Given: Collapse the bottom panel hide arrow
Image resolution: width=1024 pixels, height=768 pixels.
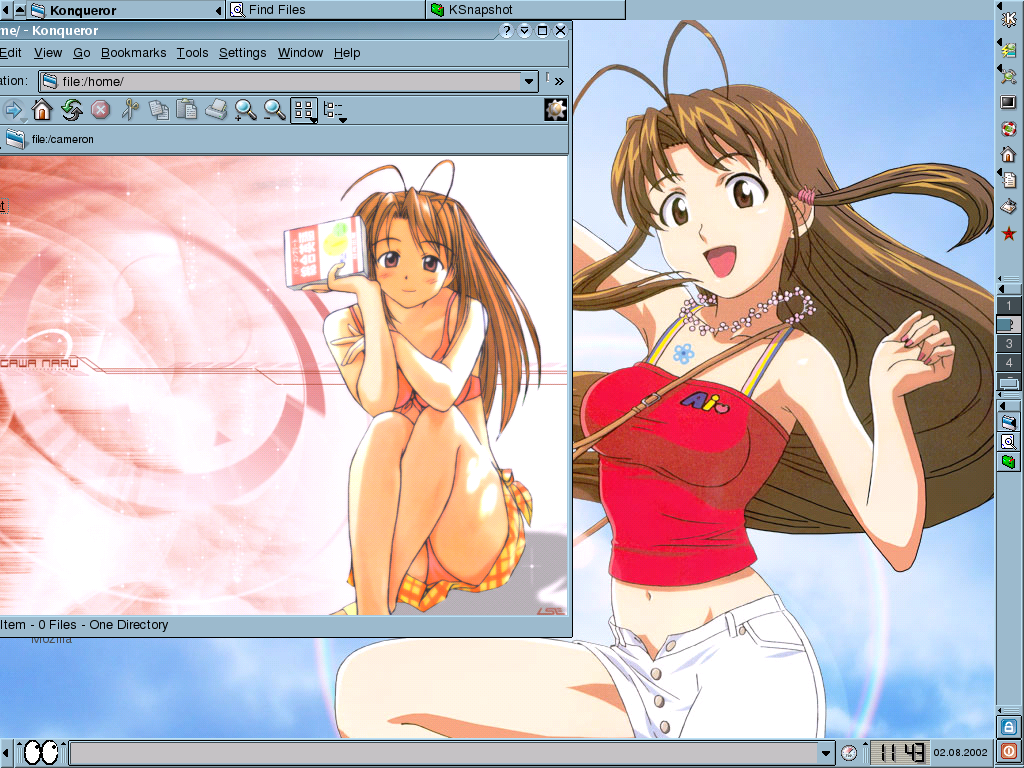Looking at the screenshot, I should pos(5,753).
